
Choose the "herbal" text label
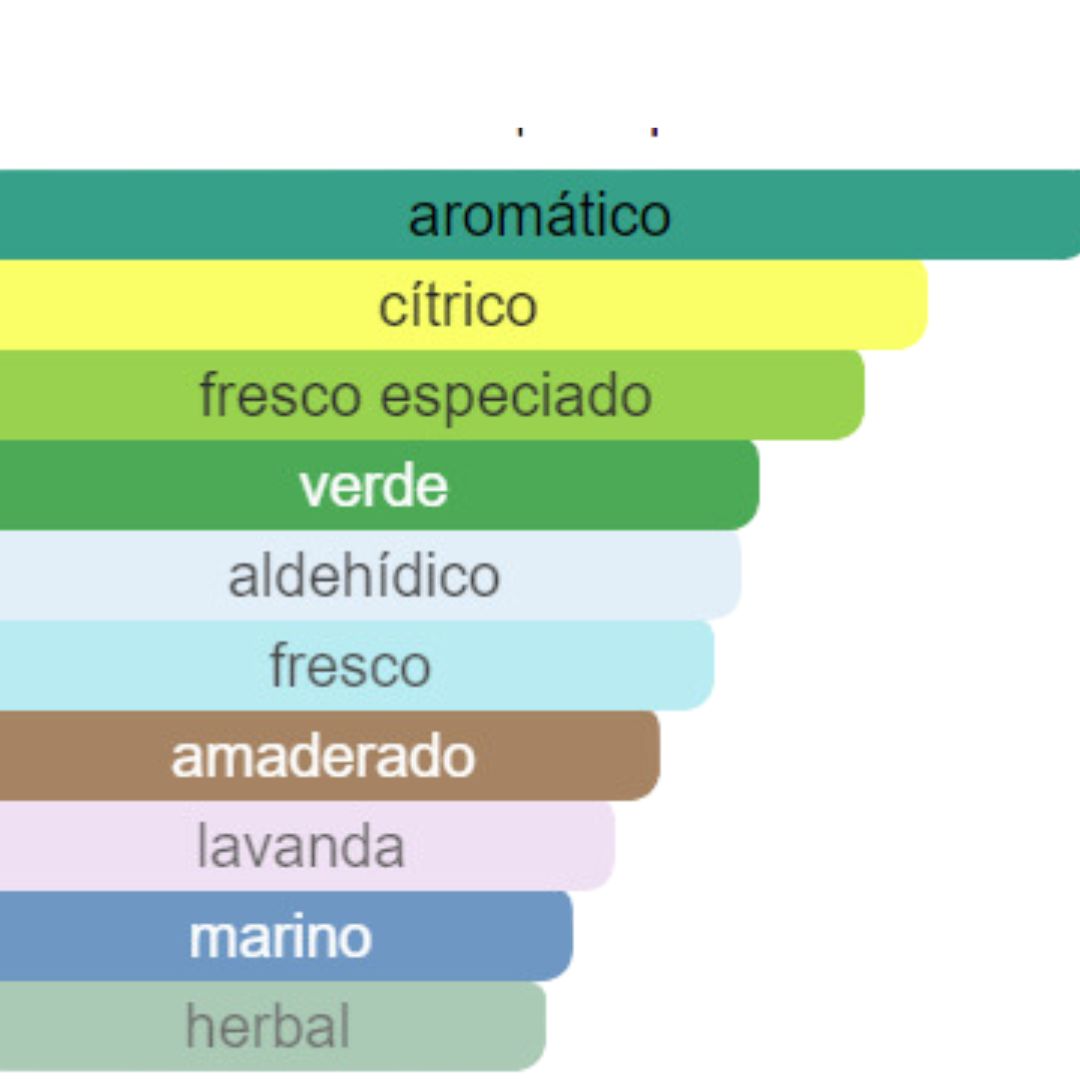tap(268, 1026)
